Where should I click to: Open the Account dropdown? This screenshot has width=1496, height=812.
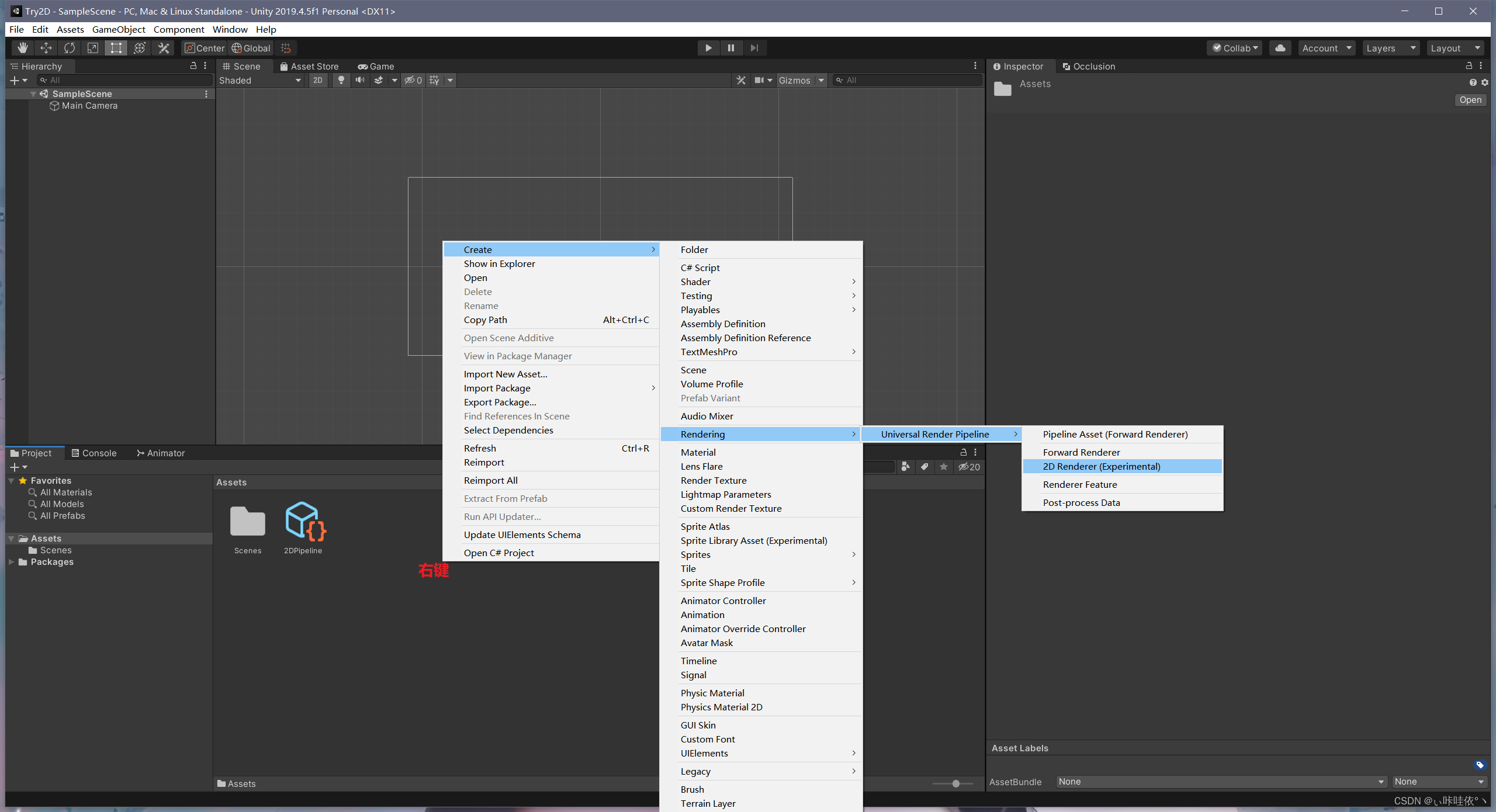[x=1327, y=48]
